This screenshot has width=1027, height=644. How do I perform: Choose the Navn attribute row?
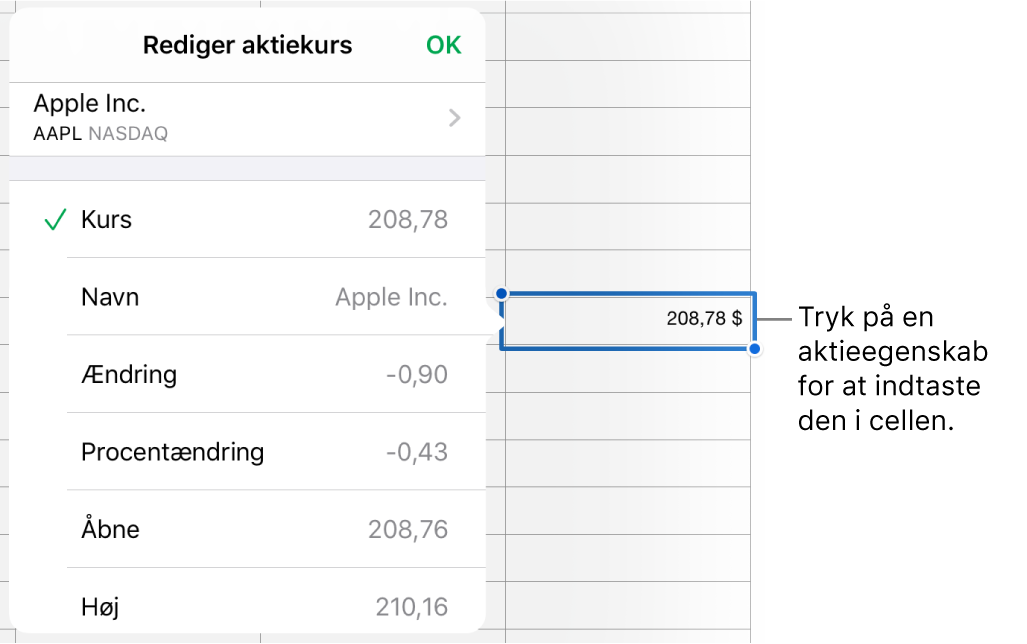click(x=110, y=297)
